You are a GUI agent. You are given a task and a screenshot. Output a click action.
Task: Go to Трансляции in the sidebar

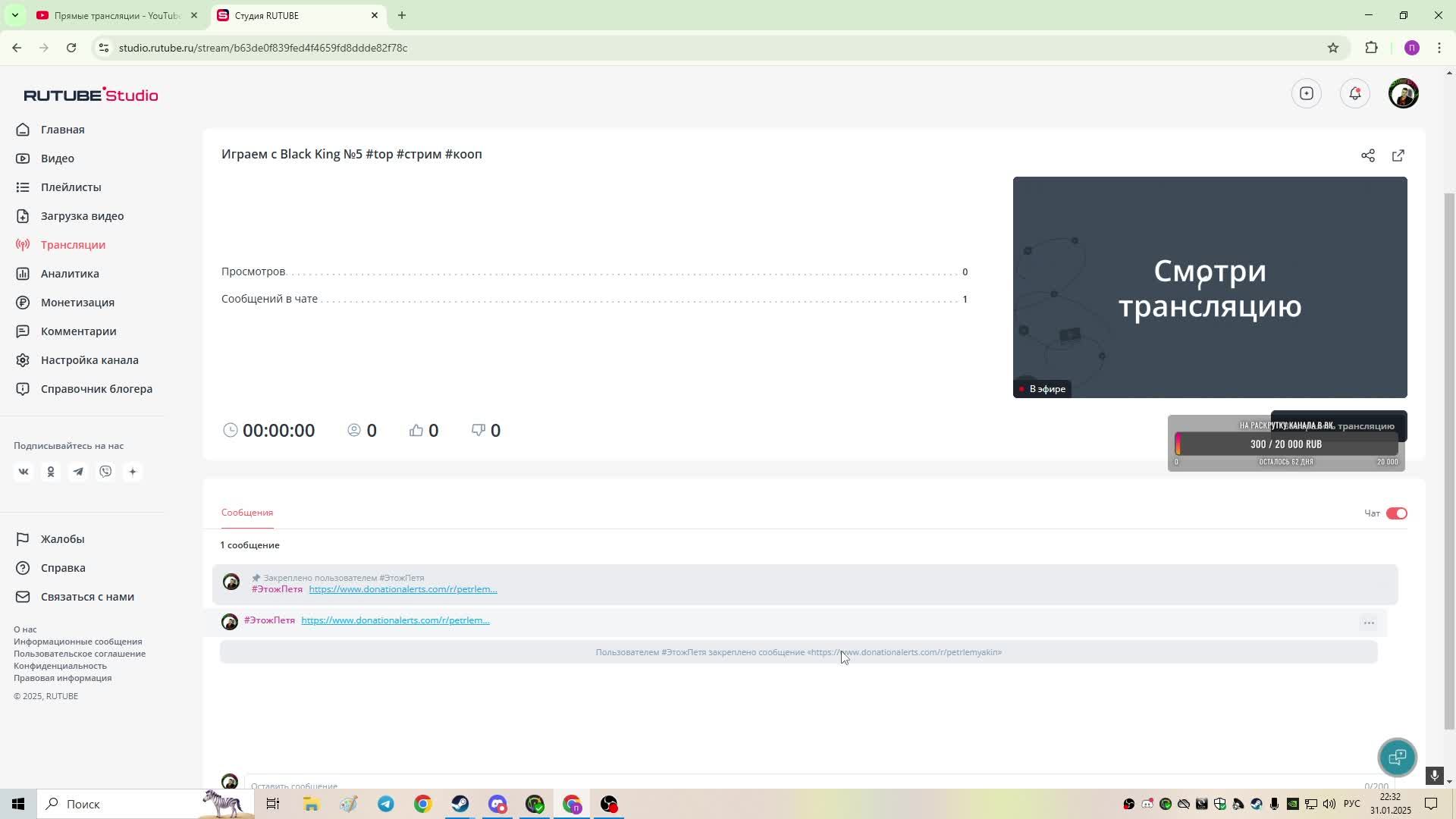tap(73, 245)
